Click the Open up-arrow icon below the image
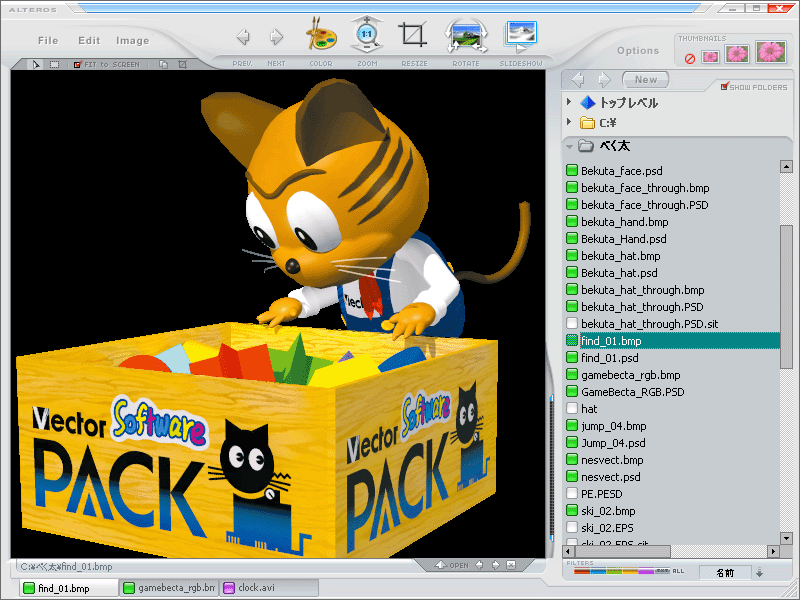This screenshot has height=600, width=800. (x=440, y=565)
